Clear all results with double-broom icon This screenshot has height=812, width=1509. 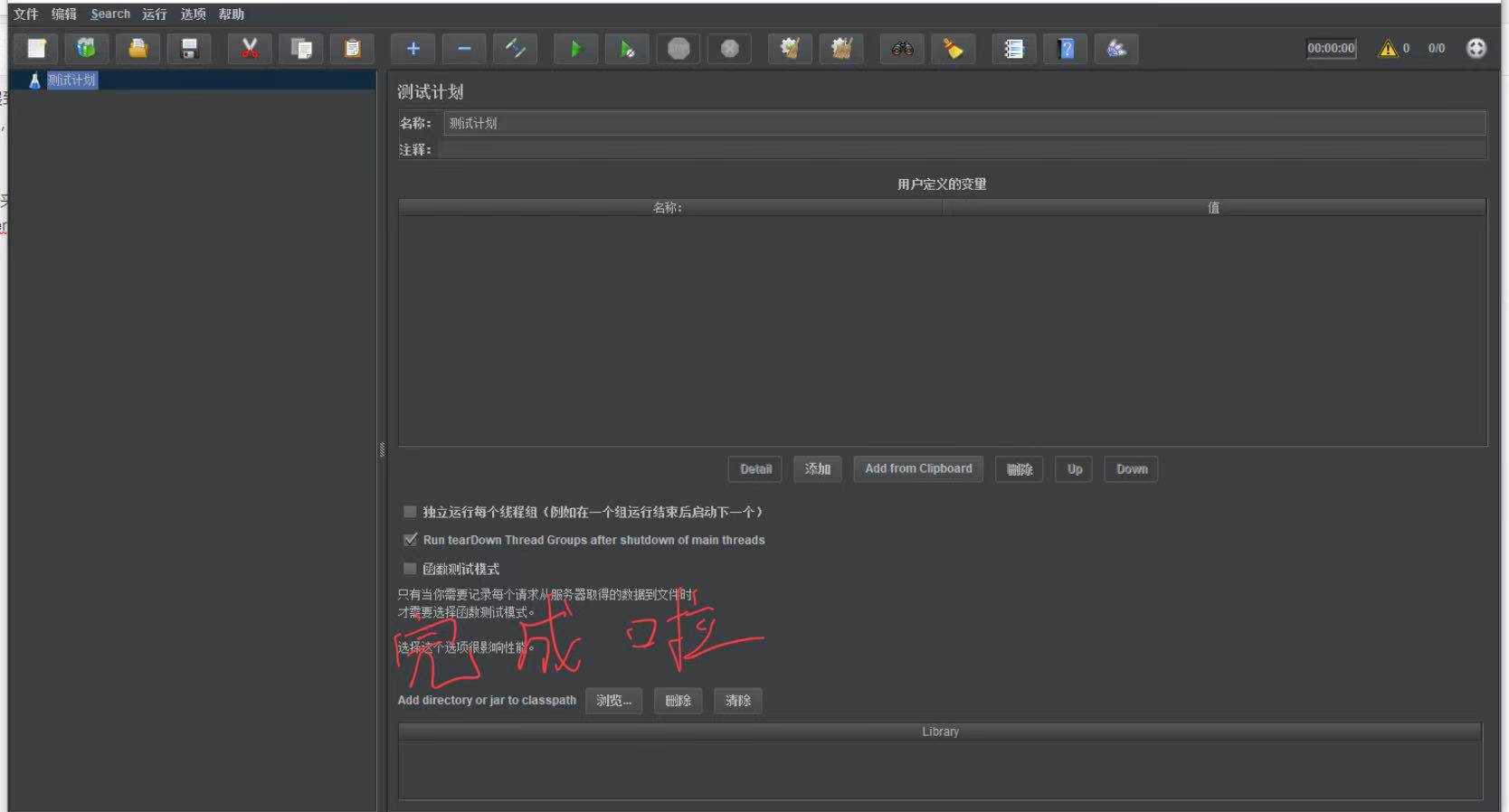tap(841, 49)
